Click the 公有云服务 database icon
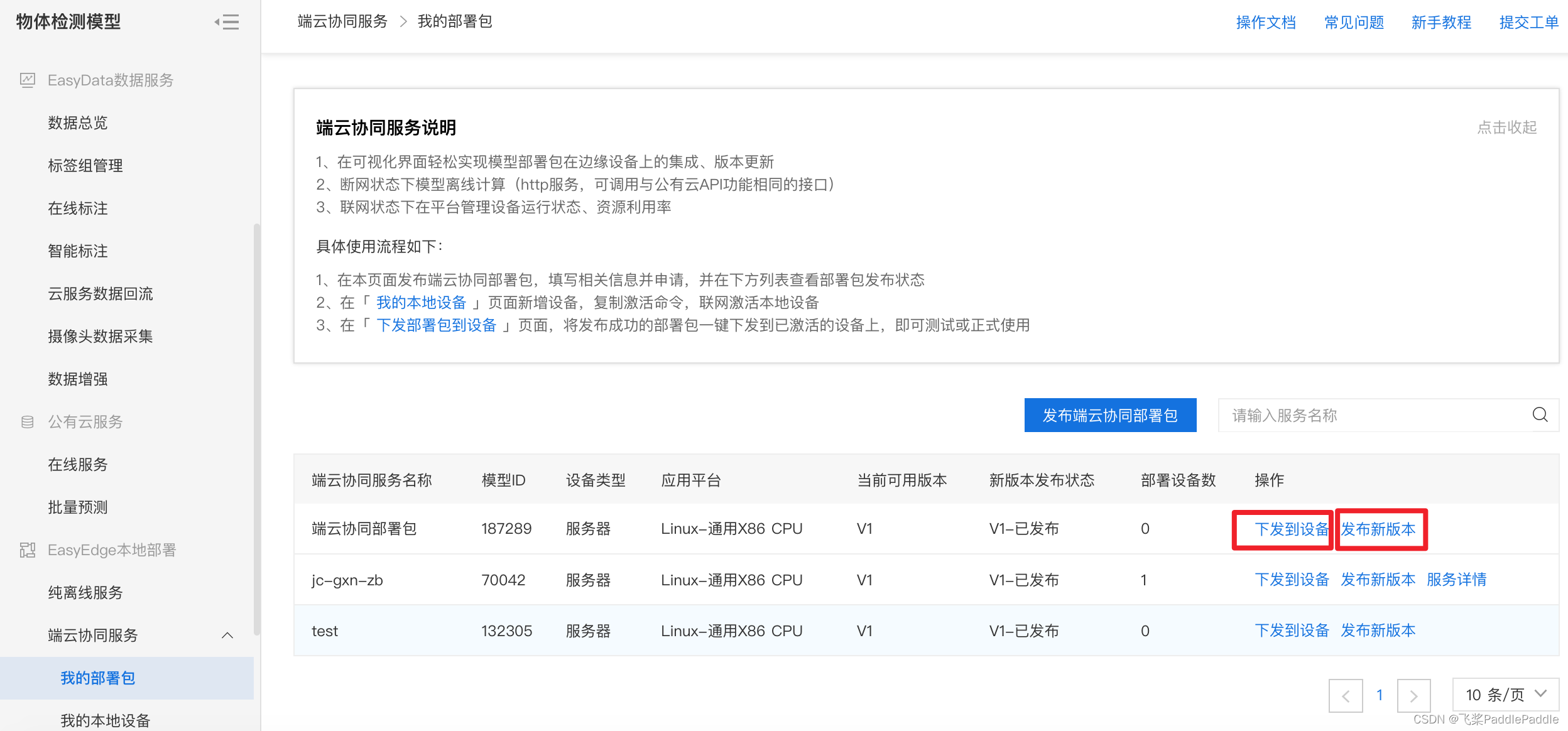This screenshot has width=1568, height=731. 28,421
